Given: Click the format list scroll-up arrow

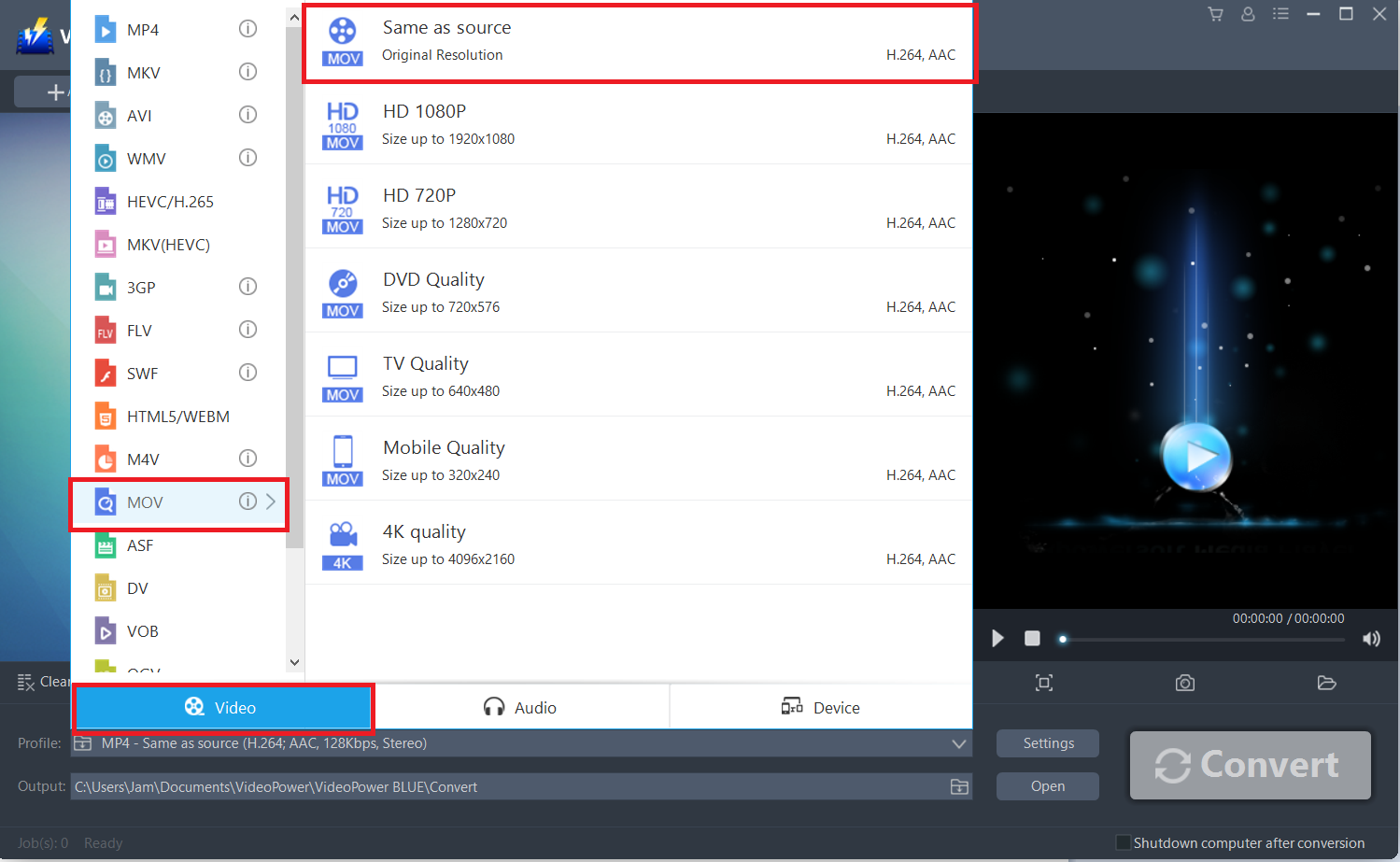Looking at the screenshot, I should pos(294,17).
